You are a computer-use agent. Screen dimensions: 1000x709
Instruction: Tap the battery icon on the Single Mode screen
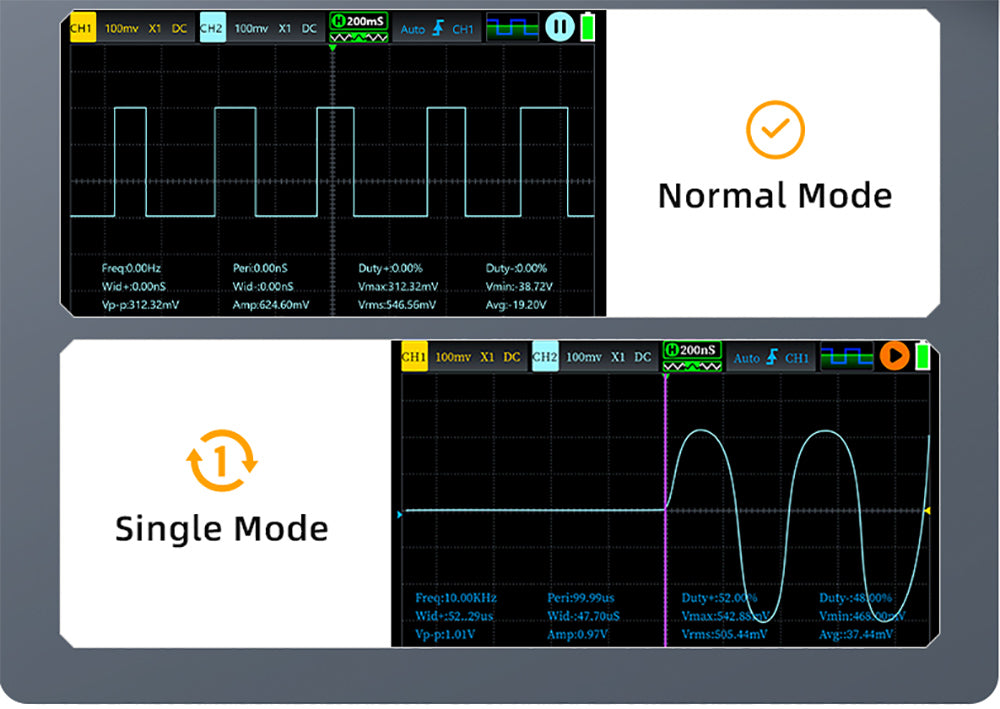923,357
